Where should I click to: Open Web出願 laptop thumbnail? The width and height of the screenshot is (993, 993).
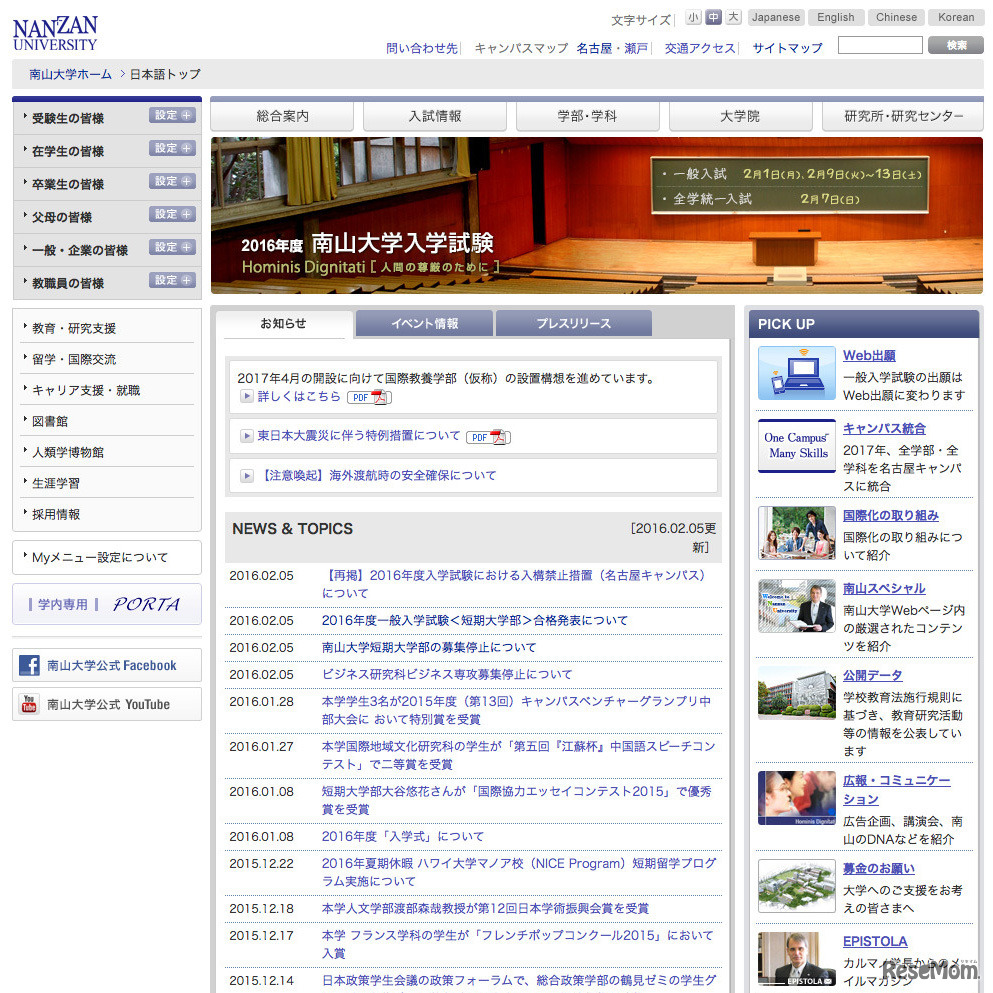[797, 372]
